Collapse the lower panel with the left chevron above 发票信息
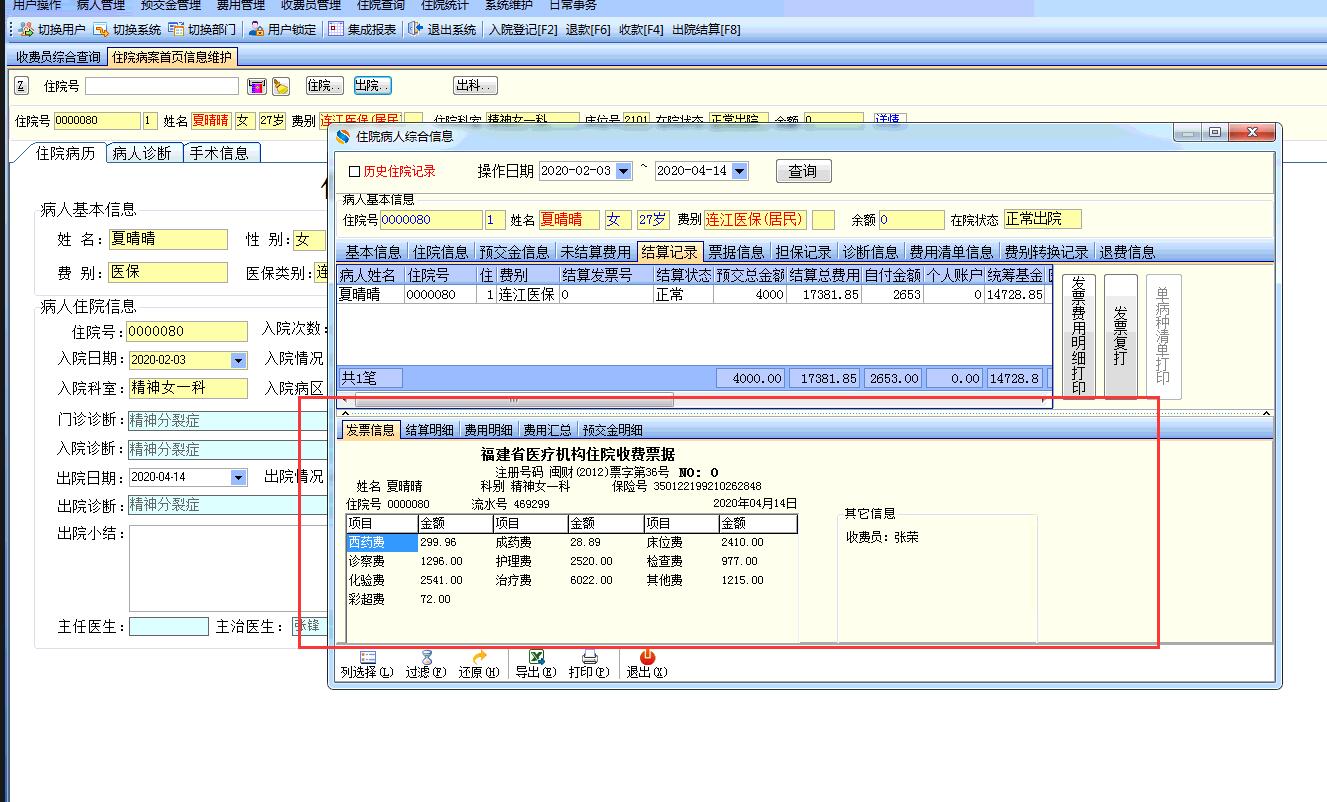Image resolution: width=1327 pixels, height=802 pixels. (345, 412)
